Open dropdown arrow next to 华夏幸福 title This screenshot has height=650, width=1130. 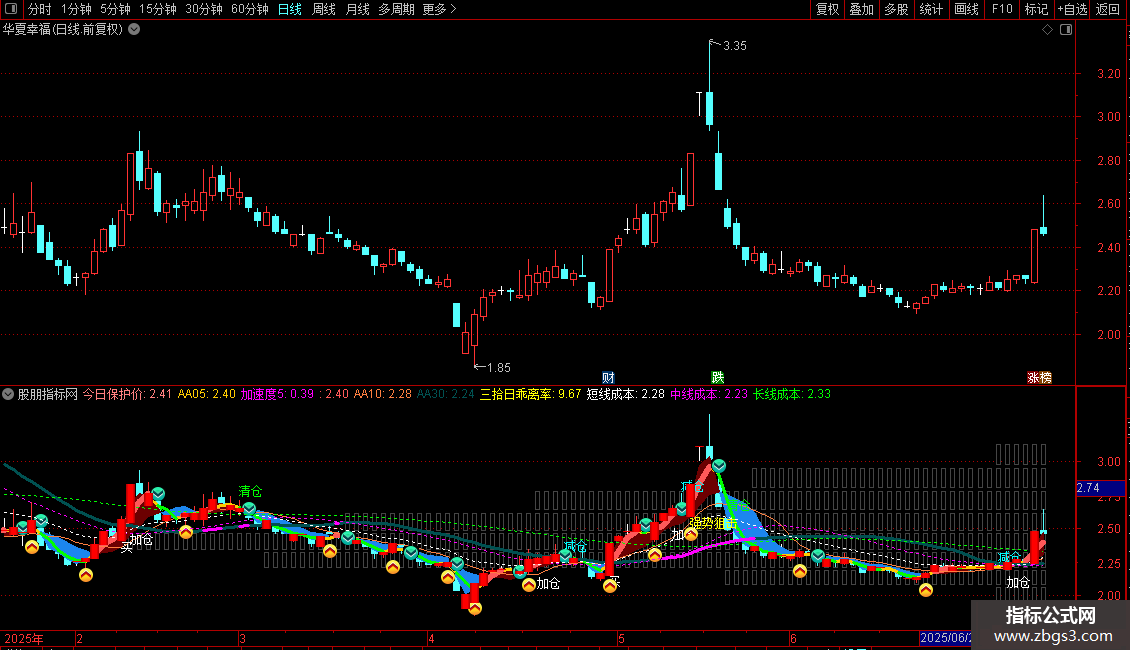pyautogui.click(x=134, y=30)
